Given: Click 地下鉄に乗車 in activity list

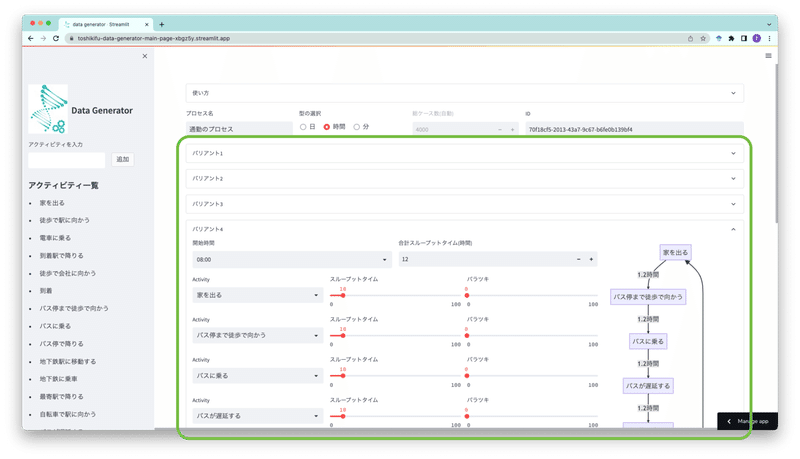Looking at the screenshot, I should tap(59, 379).
